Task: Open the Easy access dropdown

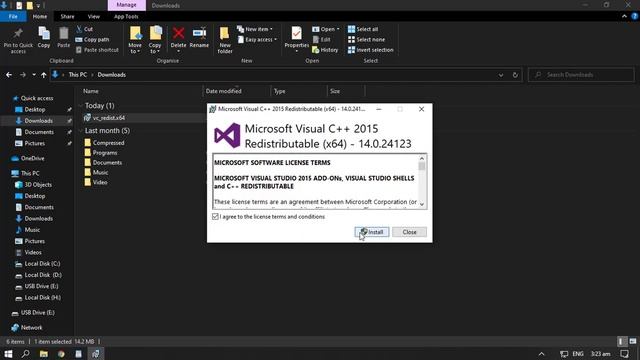Action: pyautogui.click(x=257, y=40)
